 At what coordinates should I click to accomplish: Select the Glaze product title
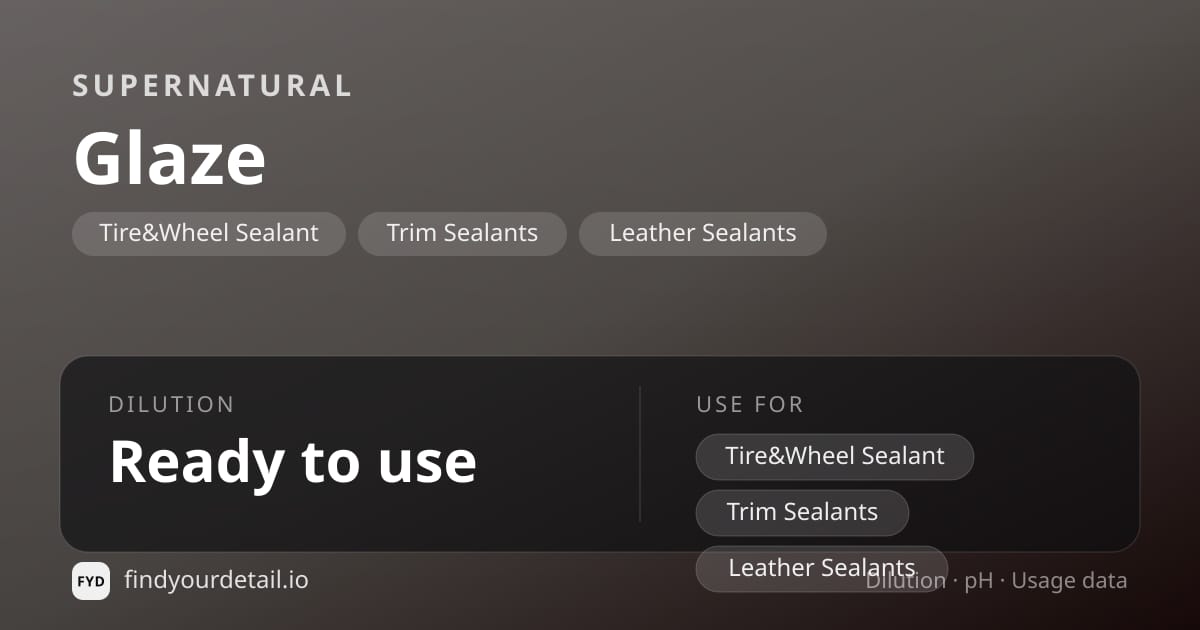pos(170,159)
